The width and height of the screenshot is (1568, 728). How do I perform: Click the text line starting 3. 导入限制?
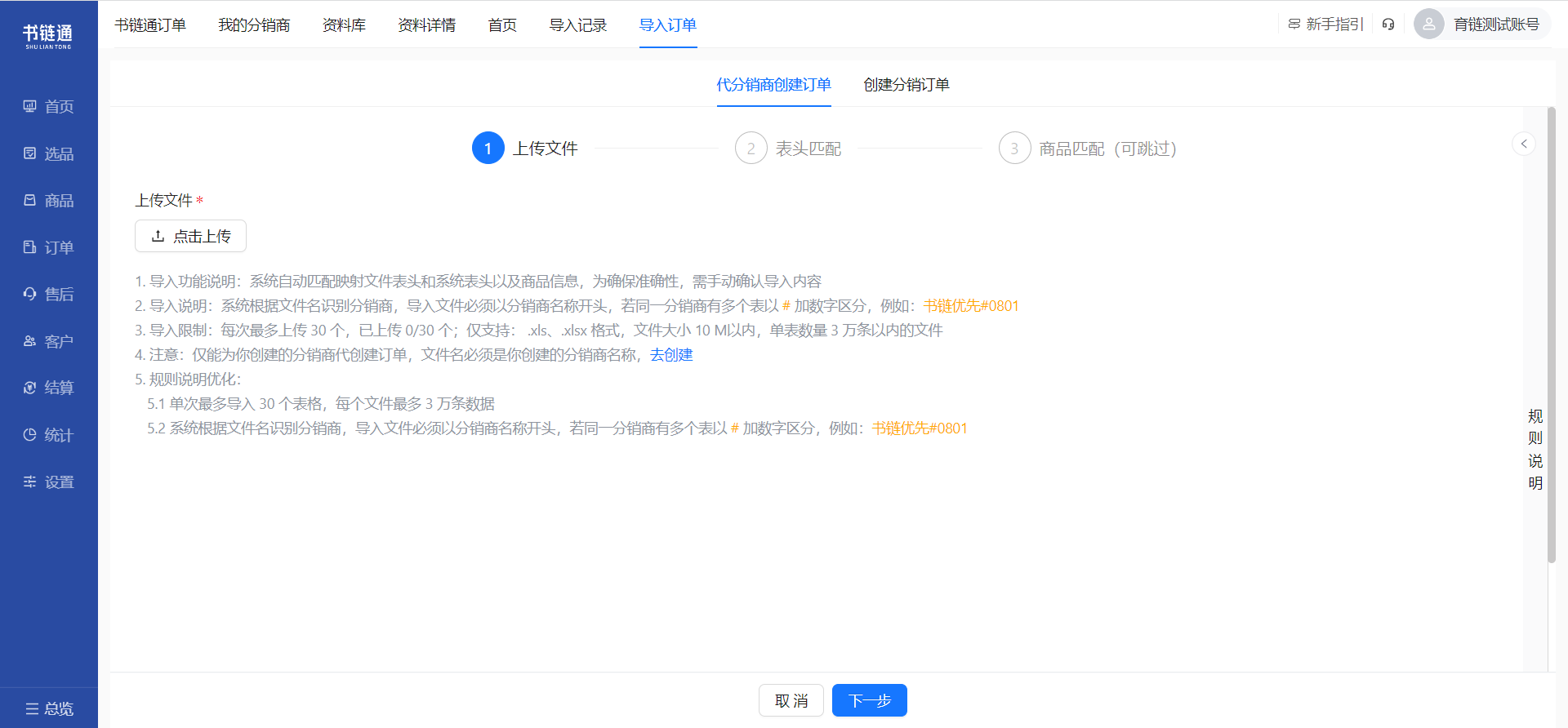pyautogui.click(x=539, y=331)
